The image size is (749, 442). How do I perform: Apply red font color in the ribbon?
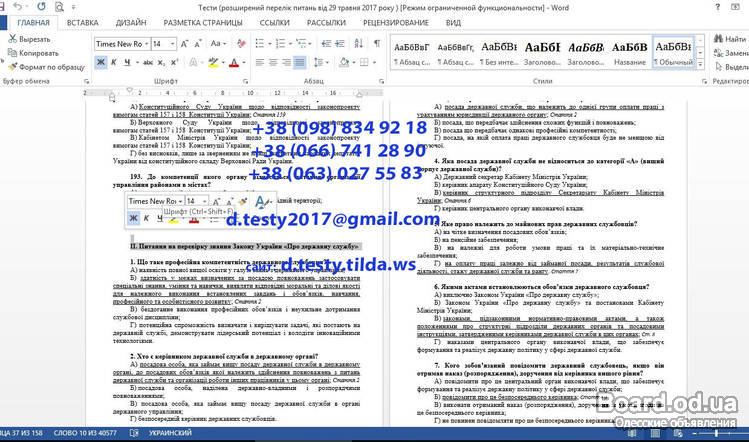point(234,62)
